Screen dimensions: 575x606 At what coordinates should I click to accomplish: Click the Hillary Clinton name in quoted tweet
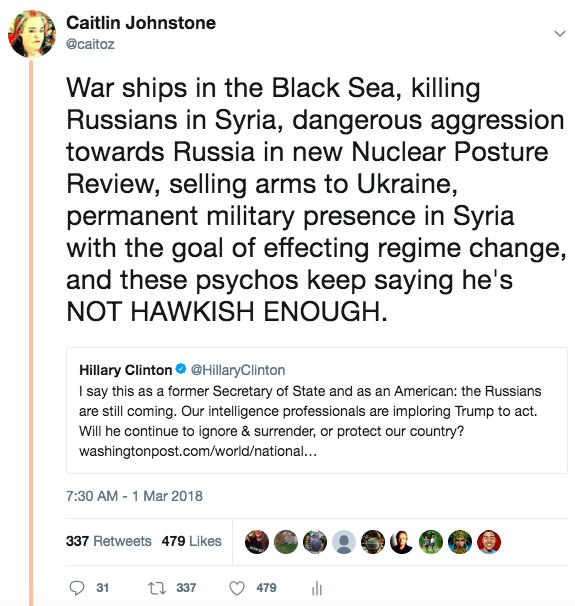coord(125,370)
